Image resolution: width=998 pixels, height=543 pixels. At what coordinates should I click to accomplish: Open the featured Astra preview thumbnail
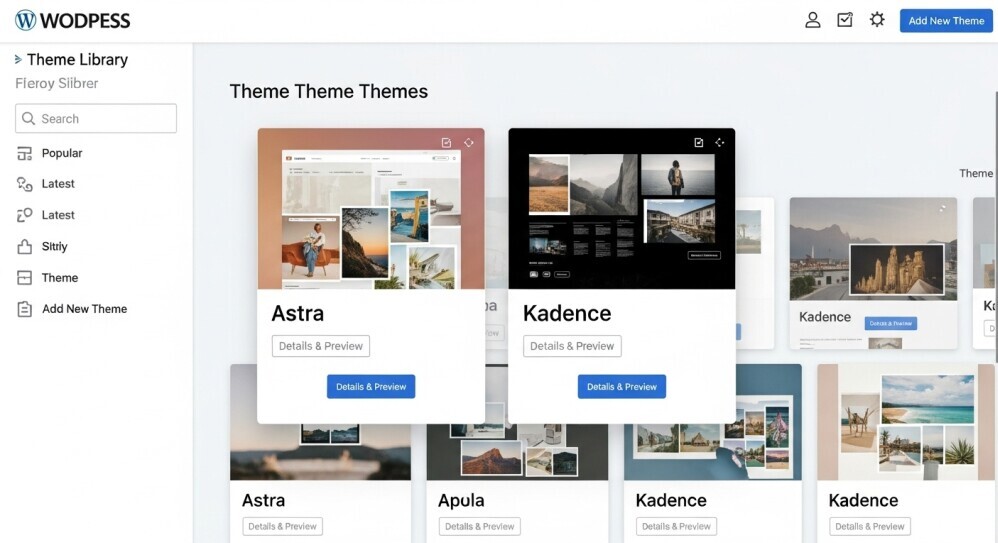(371, 209)
